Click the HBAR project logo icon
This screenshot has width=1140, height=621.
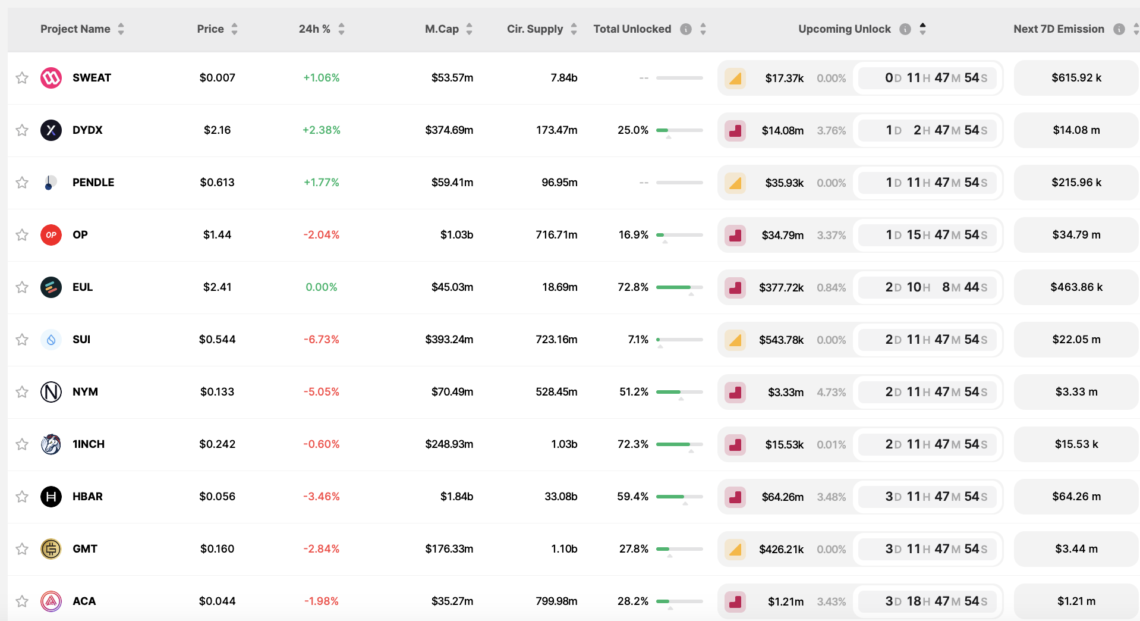tap(51, 497)
